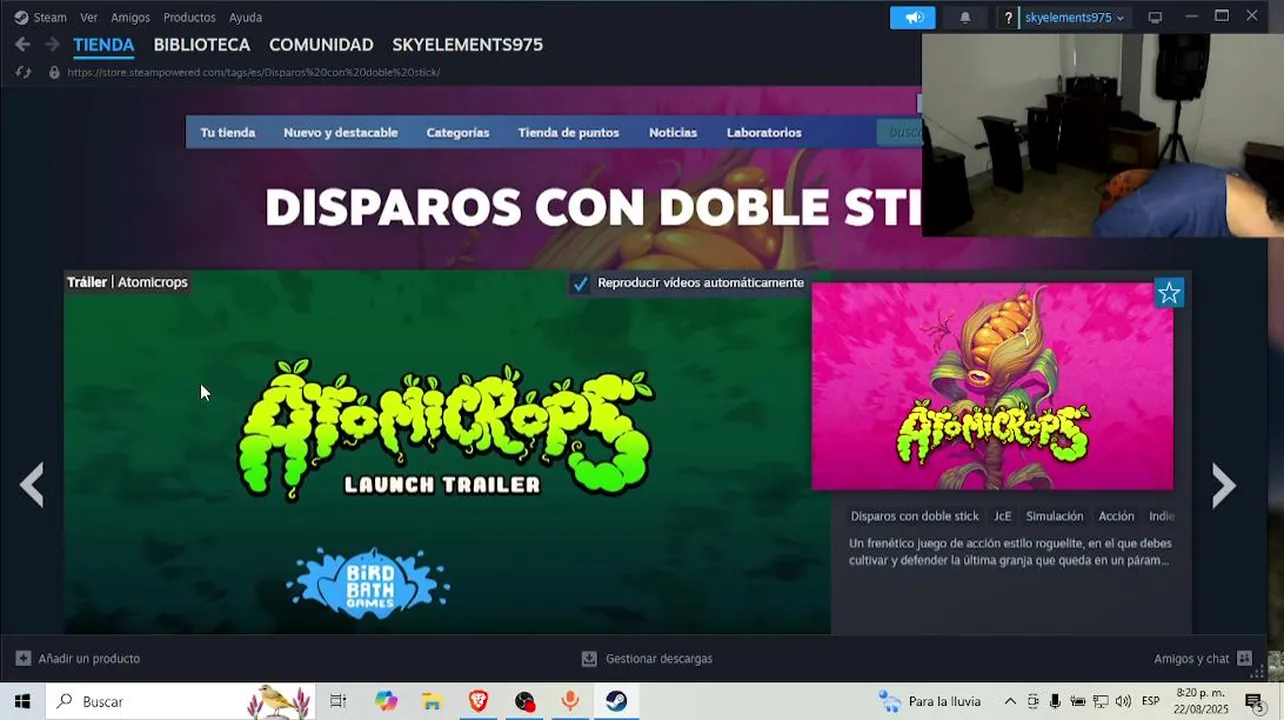The image size is (1284, 720).
Task: Switch to Big Picture mode monitor icon
Action: pyautogui.click(x=1155, y=17)
